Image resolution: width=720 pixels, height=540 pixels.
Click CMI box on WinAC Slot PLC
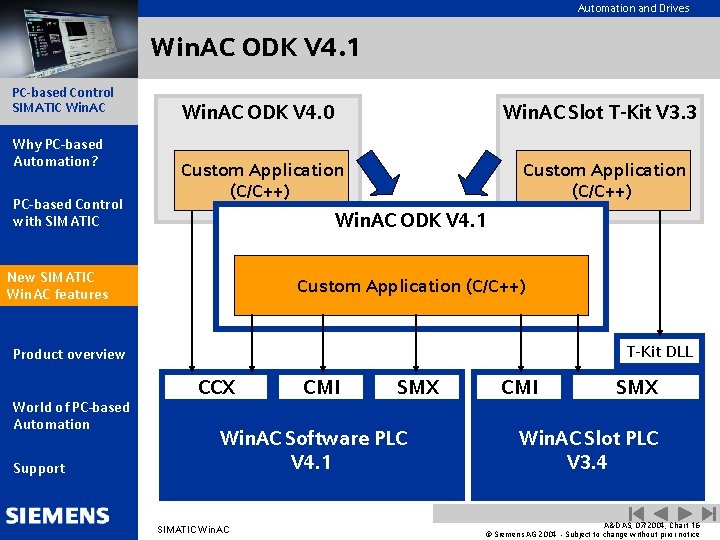pyautogui.click(x=519, y=387)
